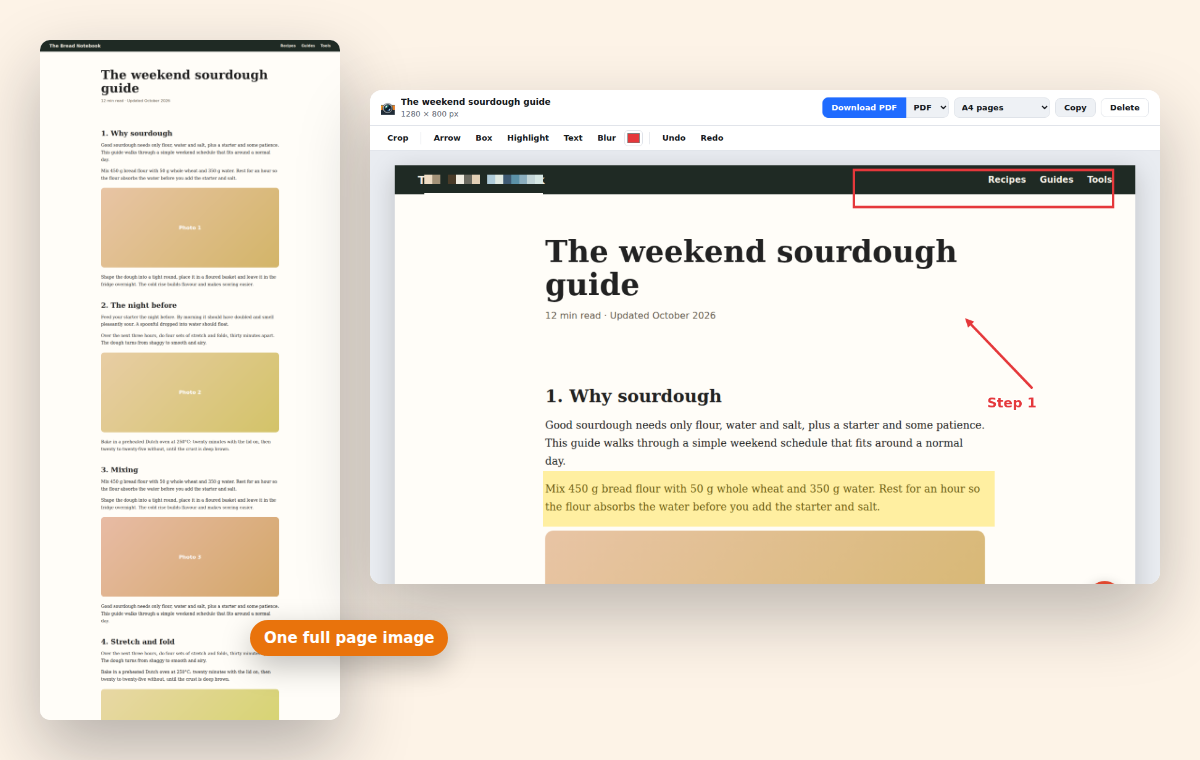Select the Arrow annotation tool
Viewport: 1200px width, 760px height.
coord(447,138)
